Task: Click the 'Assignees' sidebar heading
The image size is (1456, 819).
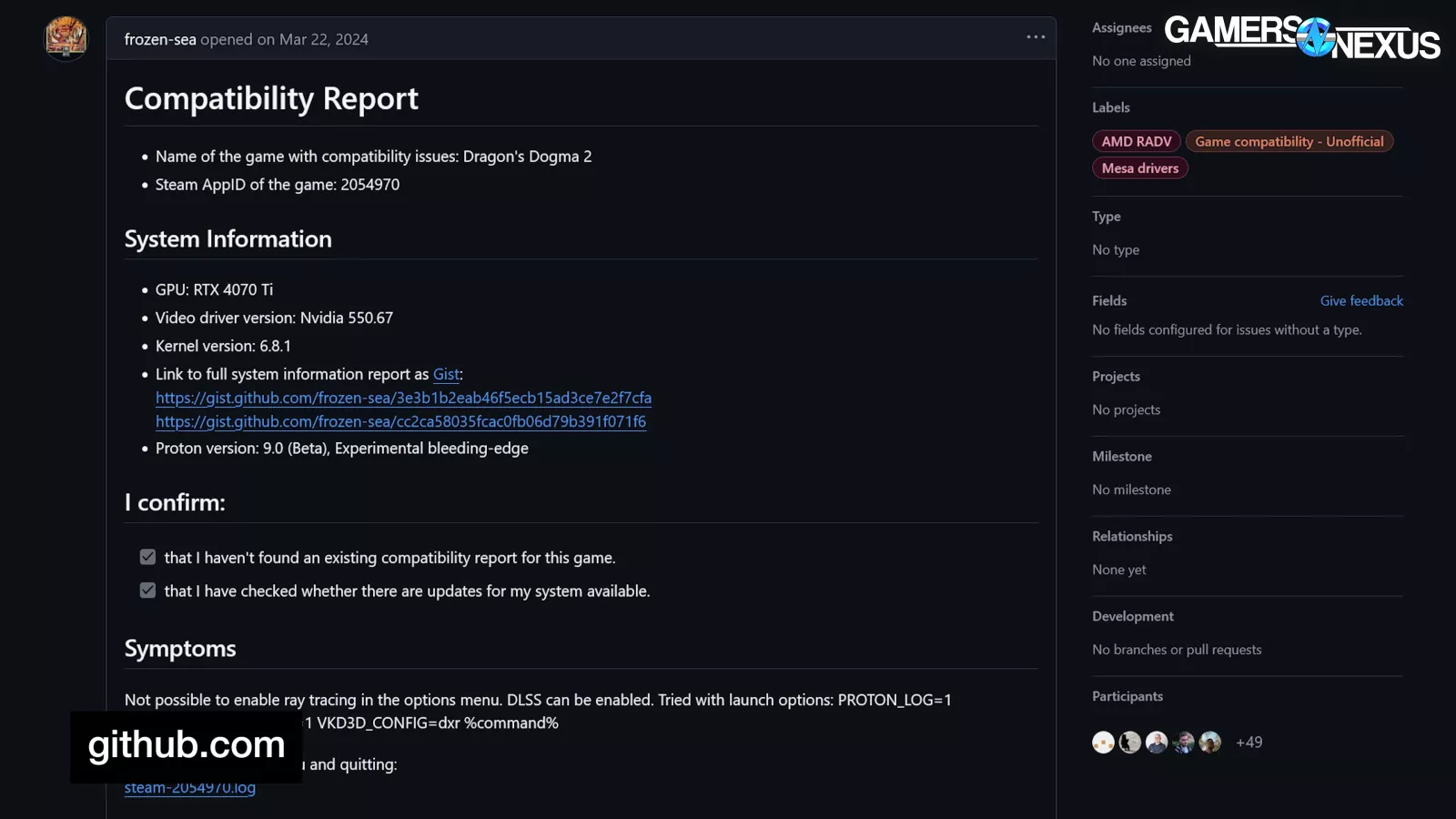Action: click(1122, 28)
